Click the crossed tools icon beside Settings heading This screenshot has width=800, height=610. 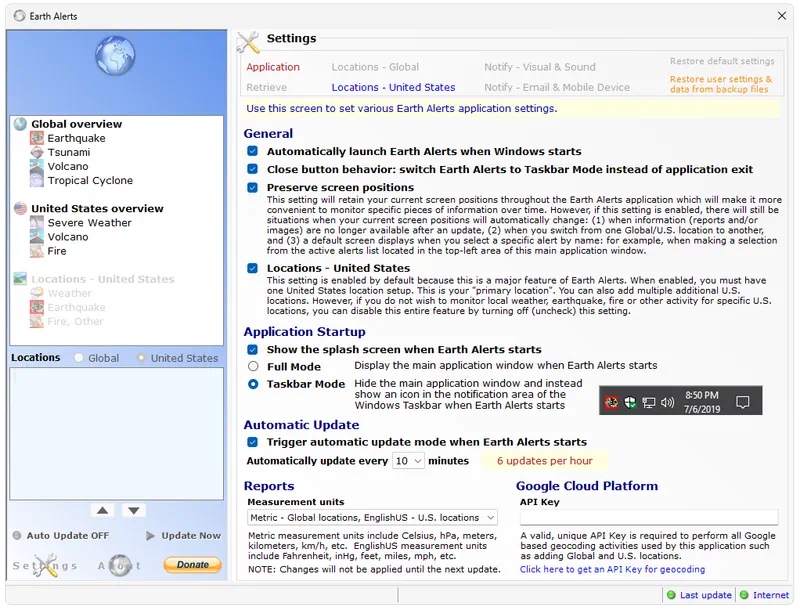pyautogui.click(x=248, y=42)
